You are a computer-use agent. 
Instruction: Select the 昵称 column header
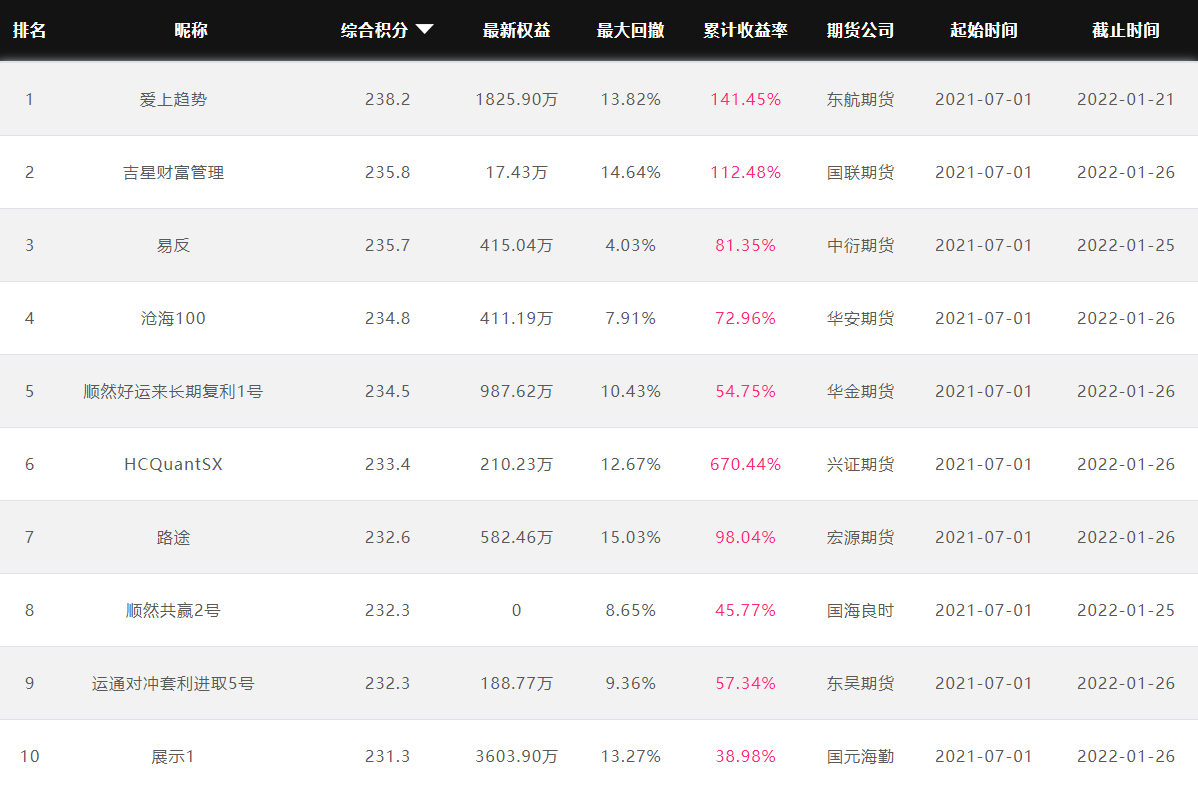tap(191, 31)
